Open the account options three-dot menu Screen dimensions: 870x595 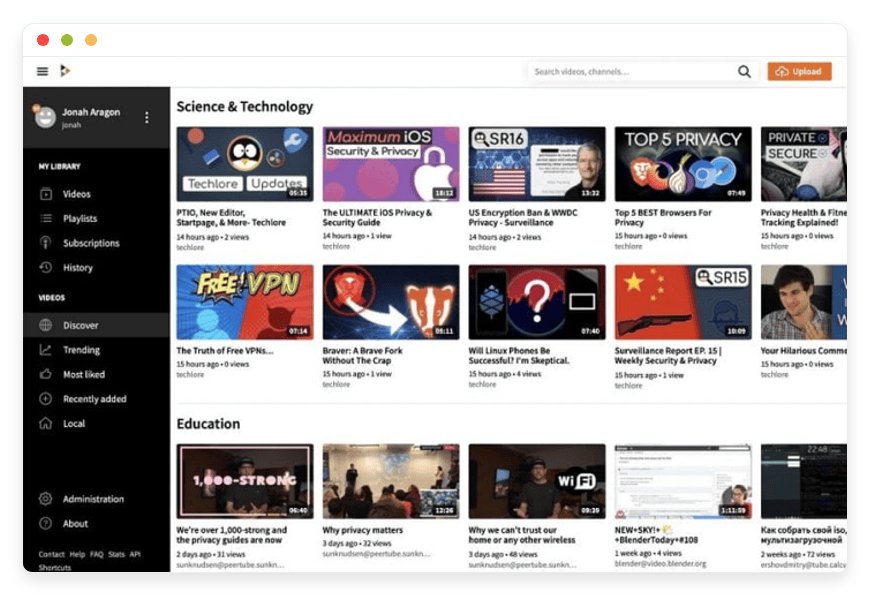tap(146, 117)
